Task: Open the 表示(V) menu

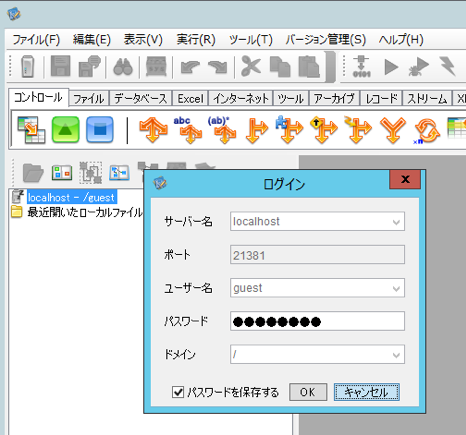Action: click(x=143, y=40)
